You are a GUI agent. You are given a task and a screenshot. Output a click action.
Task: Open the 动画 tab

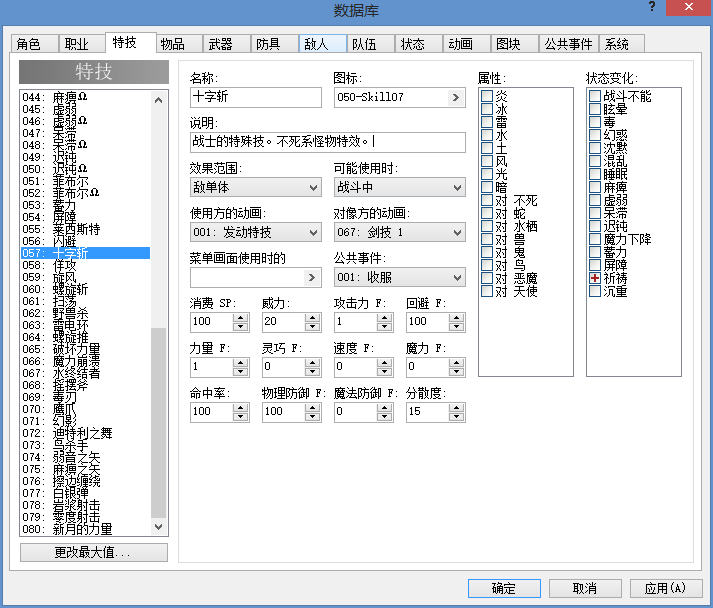point(467,44)
